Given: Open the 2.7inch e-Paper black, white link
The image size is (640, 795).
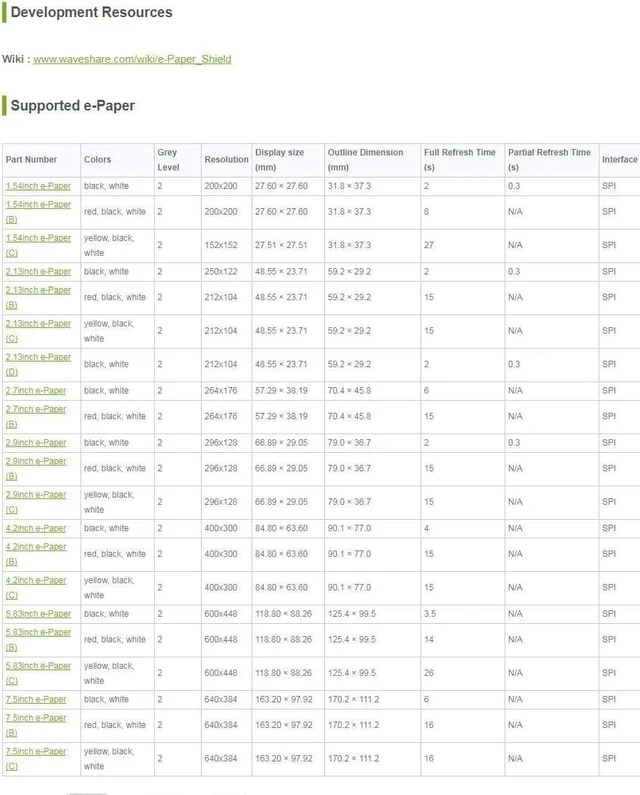Looking at the screenshot, I should [35, 391].
